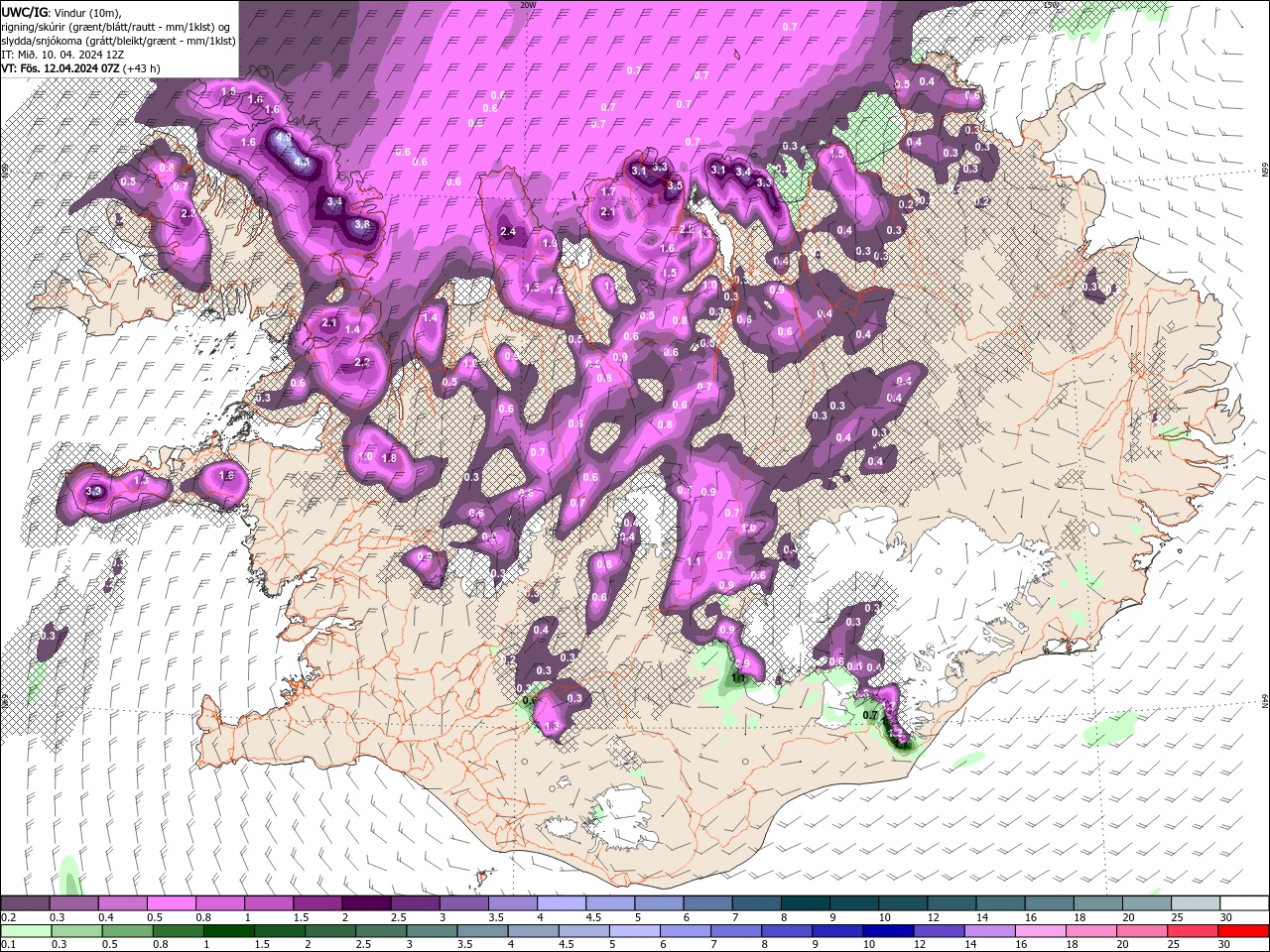Click the 'slydda/snjókoma (grátt/bleikt/grænt - mm/1klst)' legend line
Image resolution: width=1270 pixels, height=952 pixels.
(x=118, y=41)
